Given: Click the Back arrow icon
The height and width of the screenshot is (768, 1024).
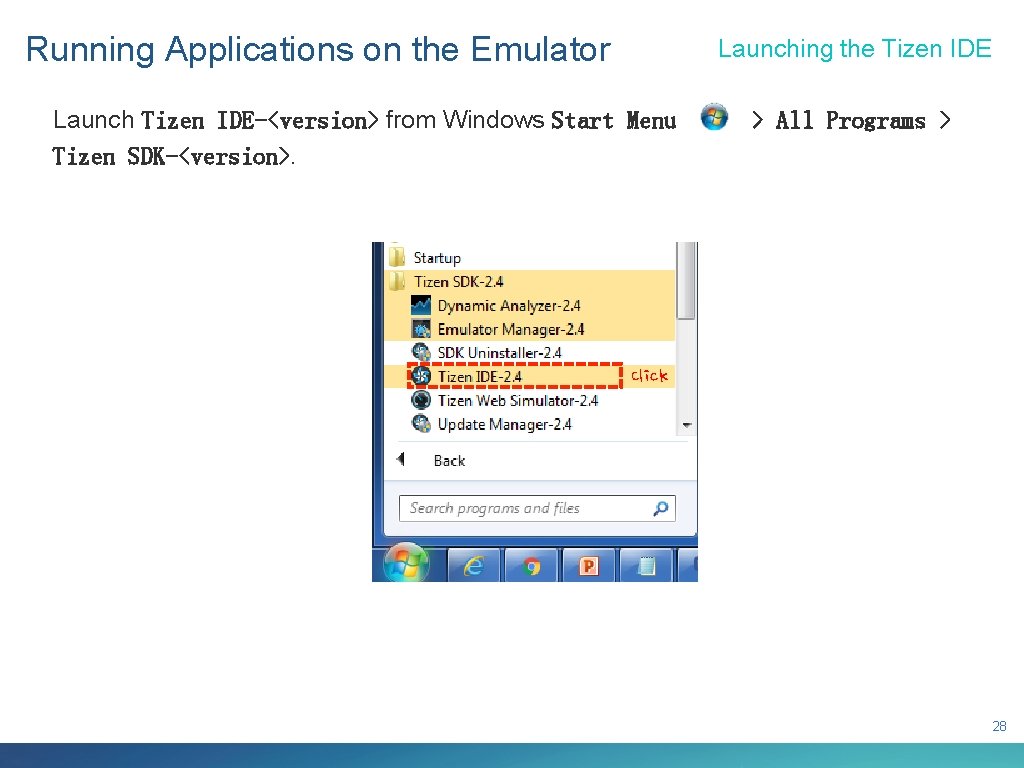Looking at the screenshot, I should point(401,460).
